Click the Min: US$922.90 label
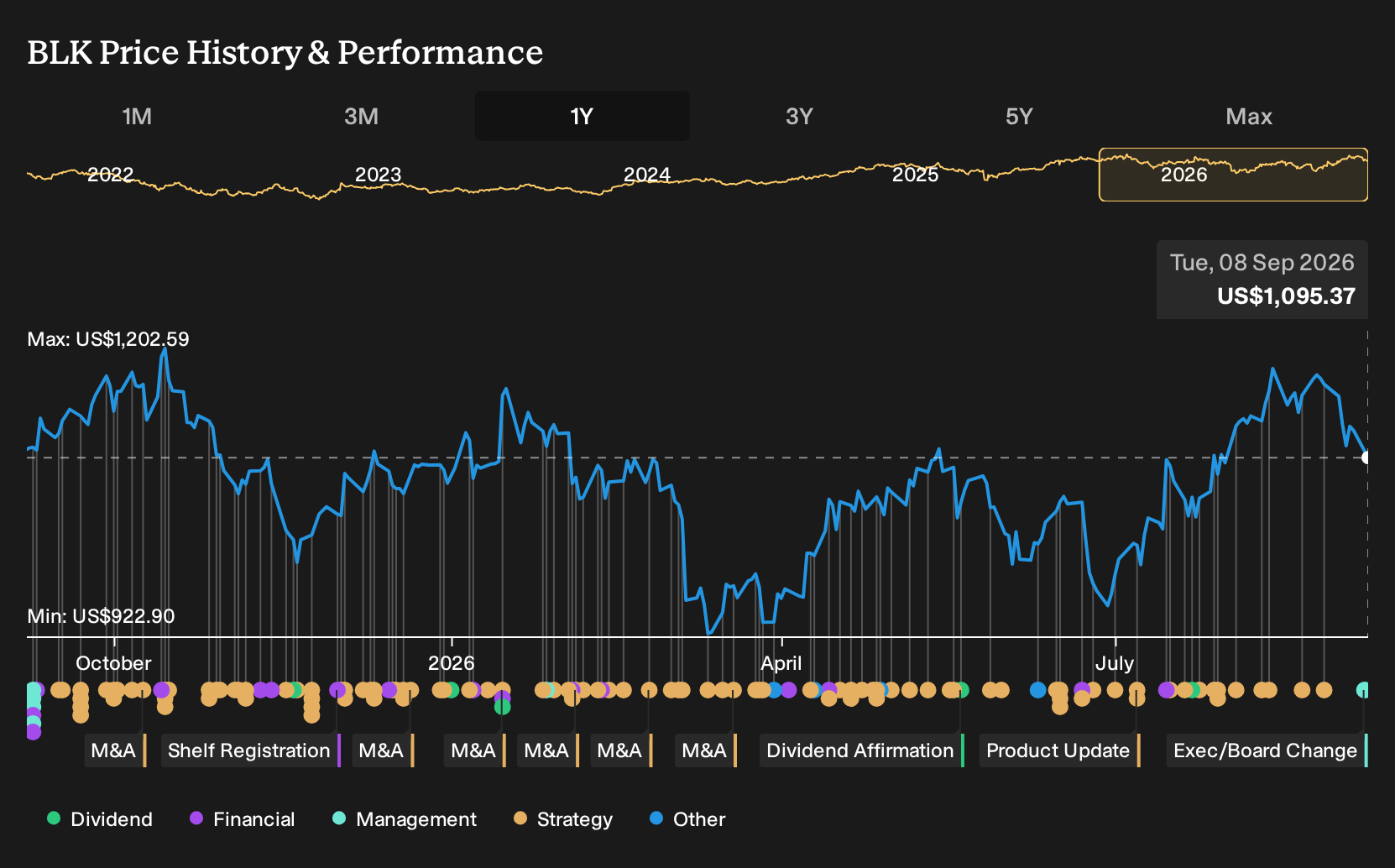The height and width of the screenshot is (868, 1395). (102, 616)
